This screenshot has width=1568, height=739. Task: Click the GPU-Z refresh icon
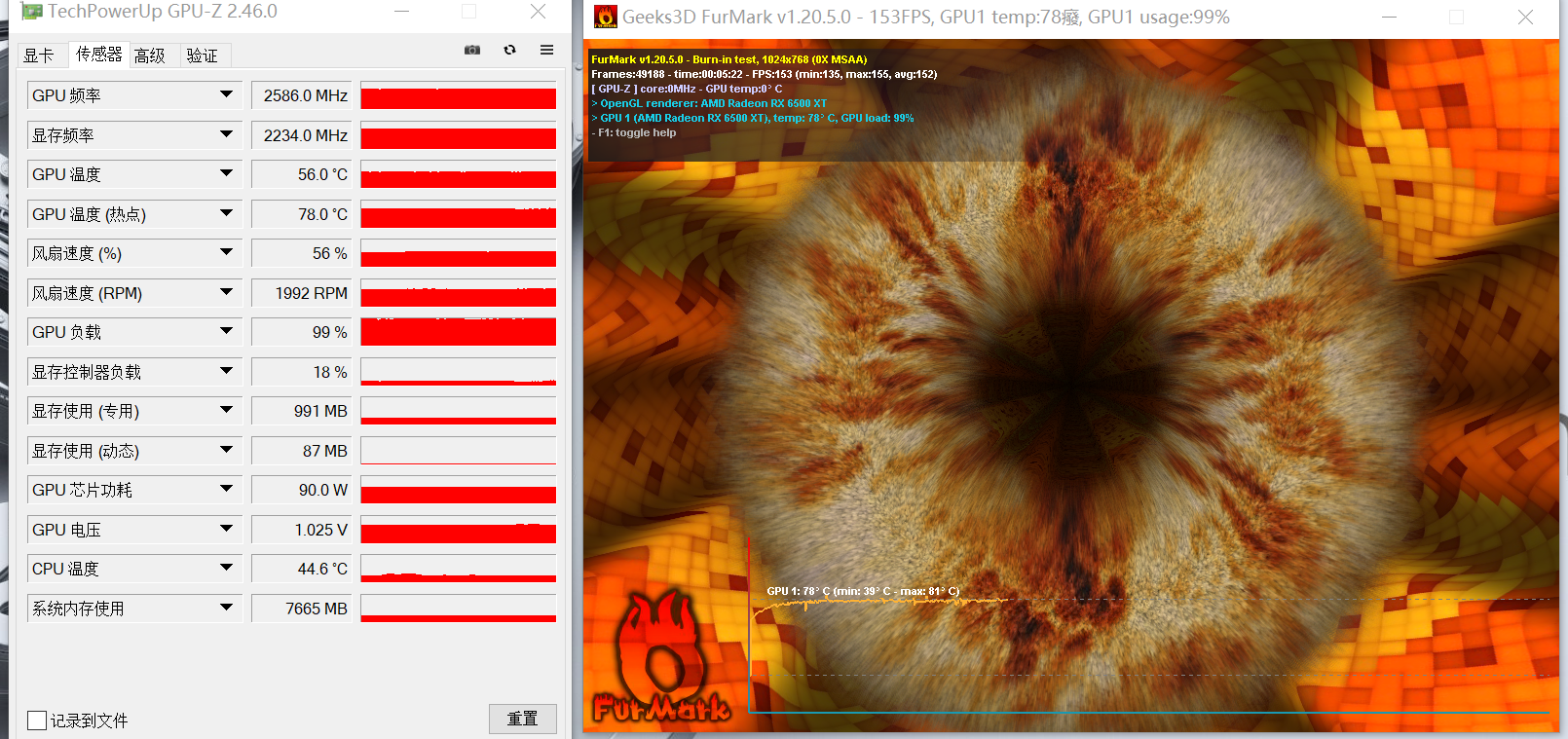[x=509, y=50]
